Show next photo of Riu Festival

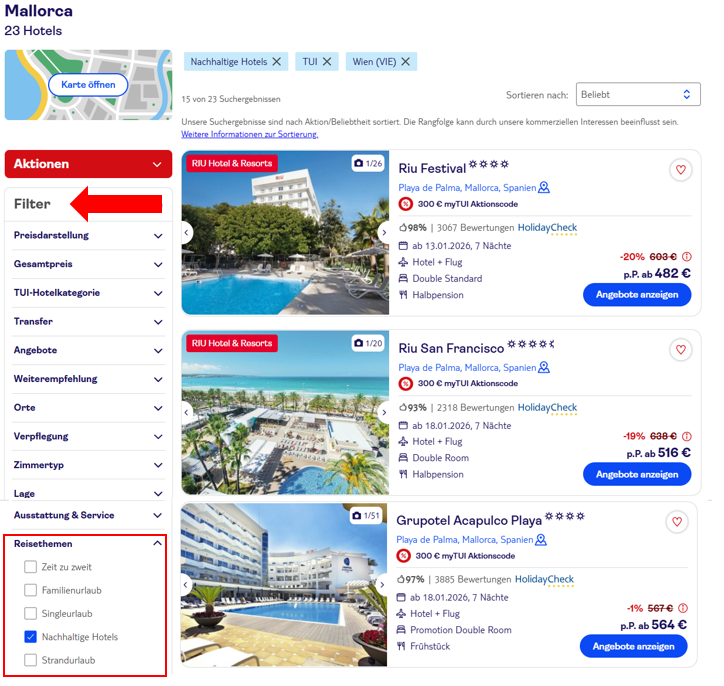(x=384, y=233)
